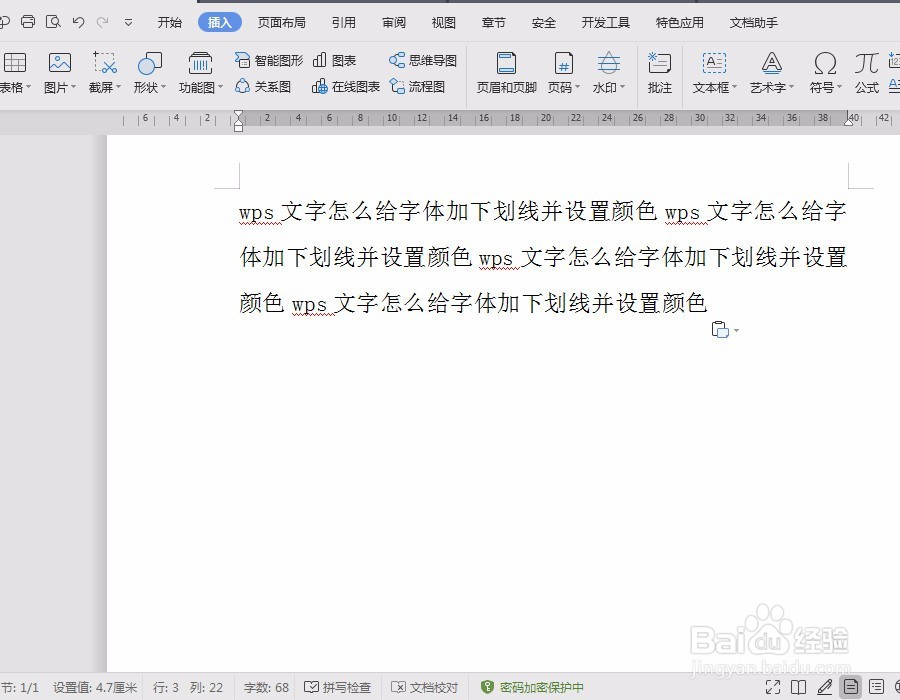
Task: Open the 形状 dropdown arrow
Action: (163, 87)
